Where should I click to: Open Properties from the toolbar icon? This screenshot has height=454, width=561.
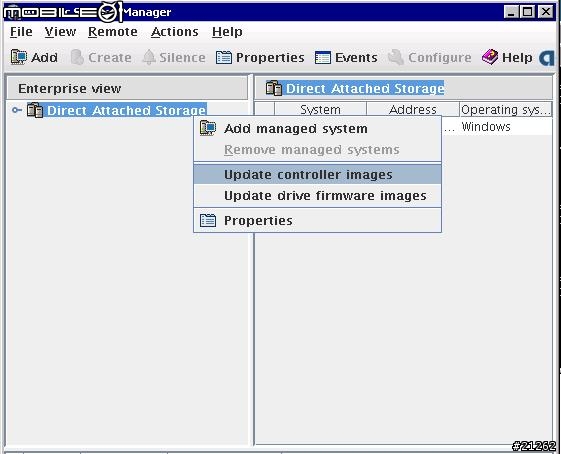point(224,57)
